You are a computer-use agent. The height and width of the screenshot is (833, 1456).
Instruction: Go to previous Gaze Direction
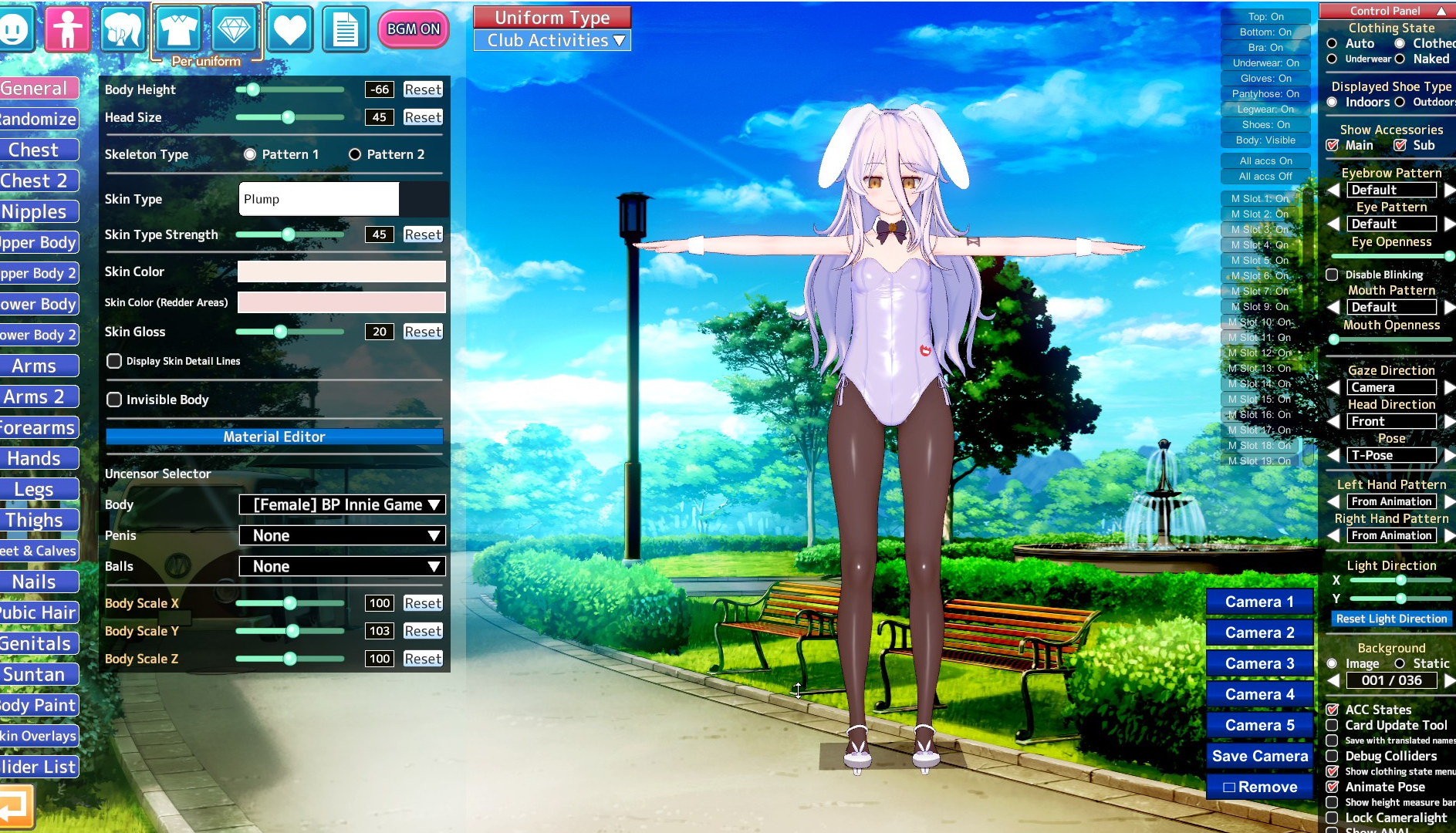(1333, 387)
